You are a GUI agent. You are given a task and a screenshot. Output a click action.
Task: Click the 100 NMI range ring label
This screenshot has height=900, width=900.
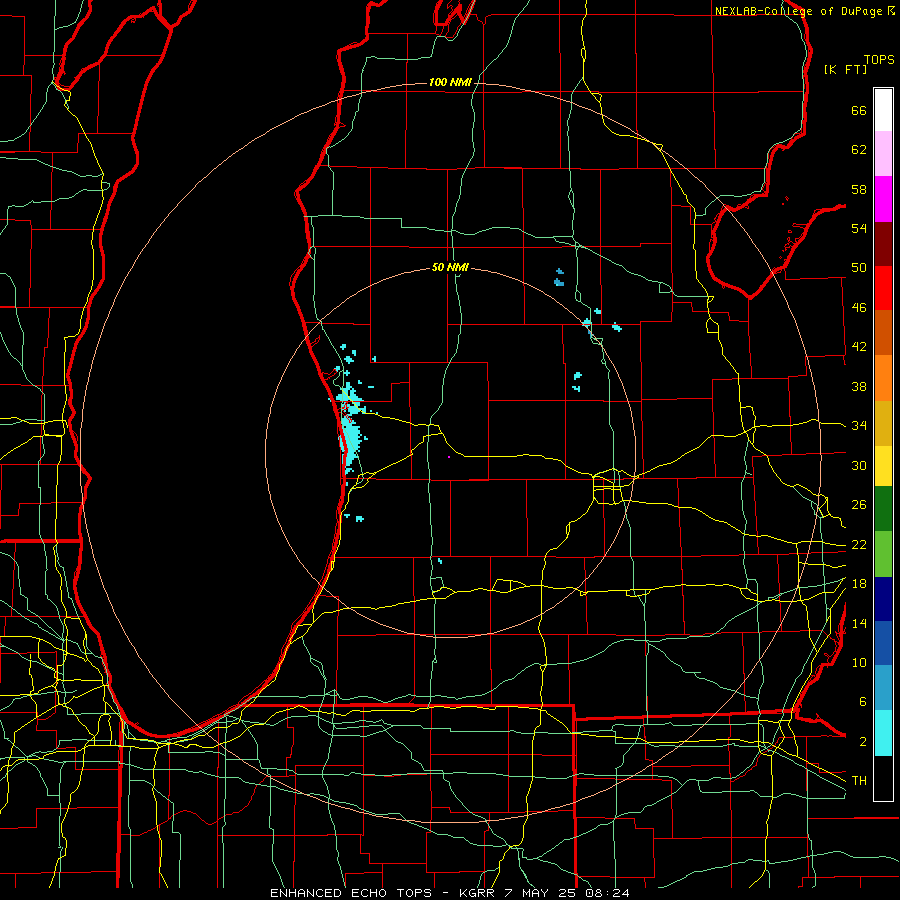point(450,83)
